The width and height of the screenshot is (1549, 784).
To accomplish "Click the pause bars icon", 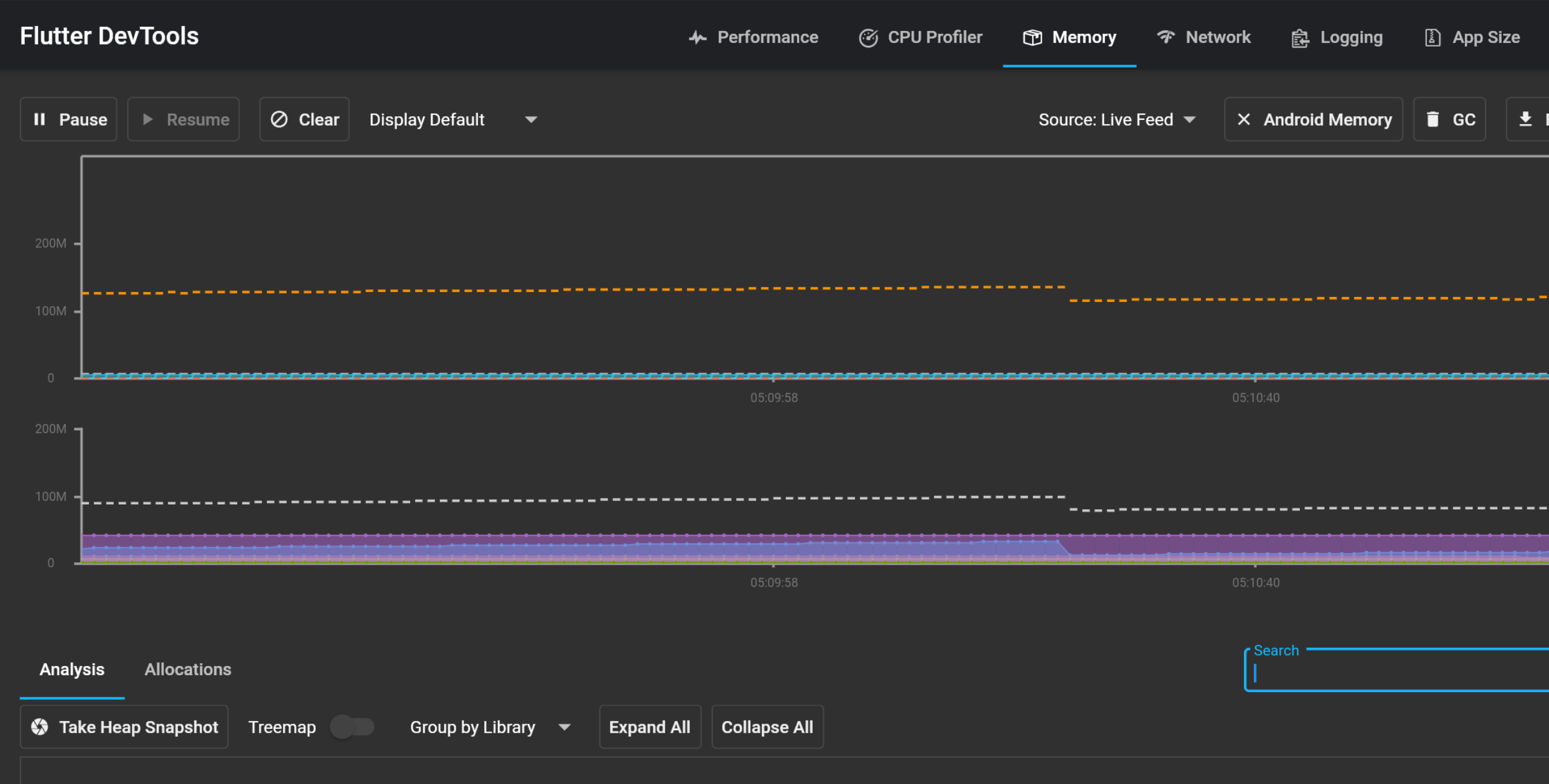I will (x=39, y=119).
